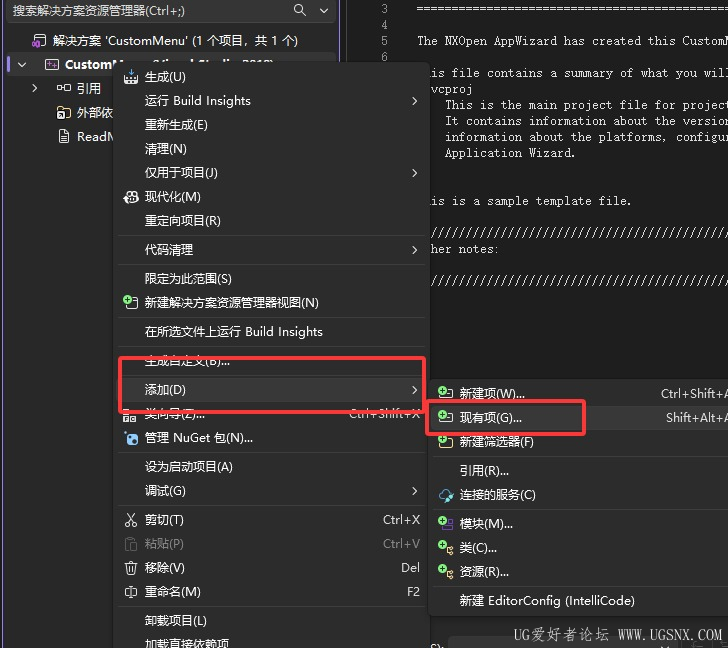Expand the arrow beside 添加(D)
This screenshot has width=728, height=648.
415,390
